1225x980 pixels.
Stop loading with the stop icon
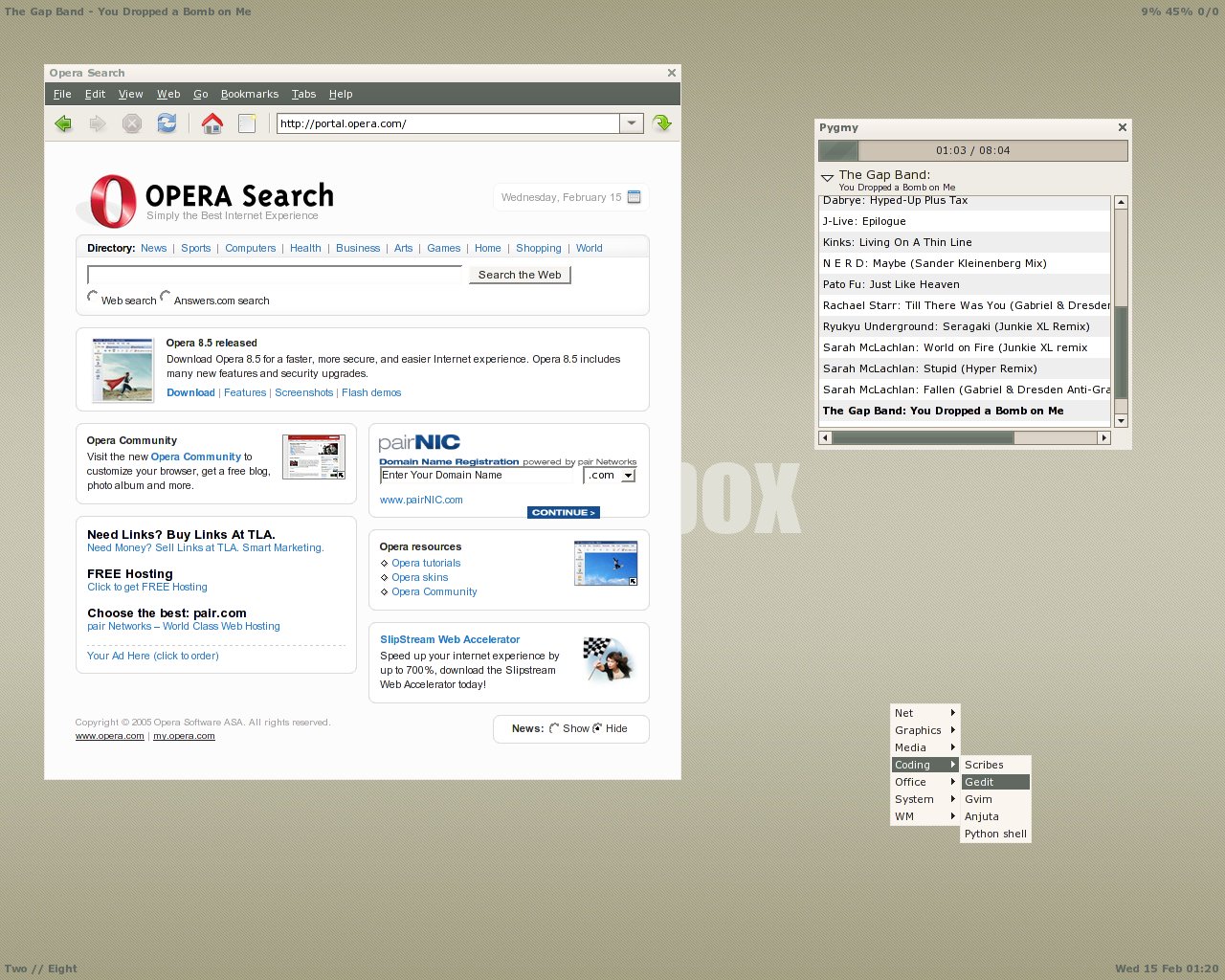coord(132,123)
